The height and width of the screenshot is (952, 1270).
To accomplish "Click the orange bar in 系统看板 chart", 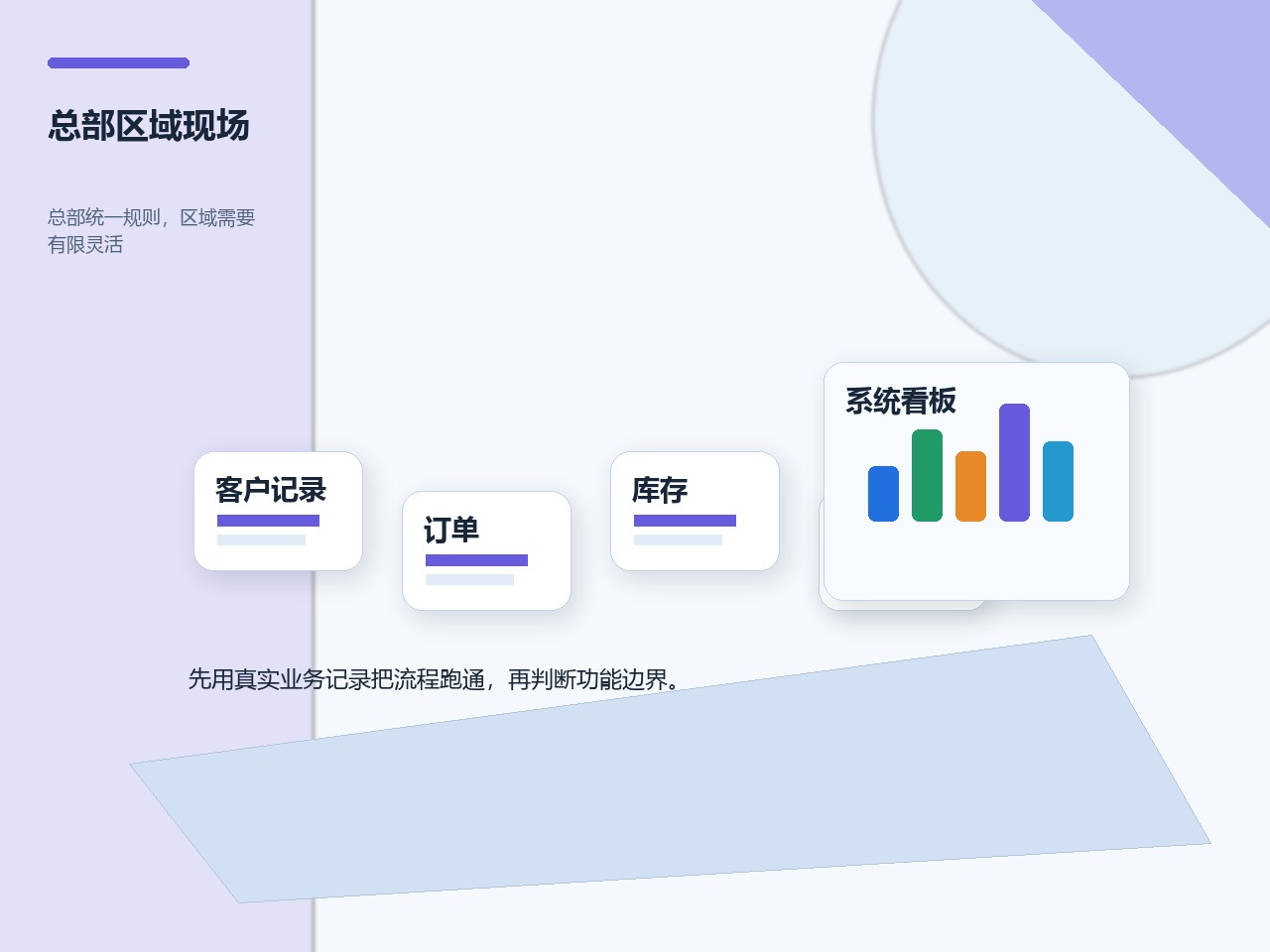I will point(970,486).
